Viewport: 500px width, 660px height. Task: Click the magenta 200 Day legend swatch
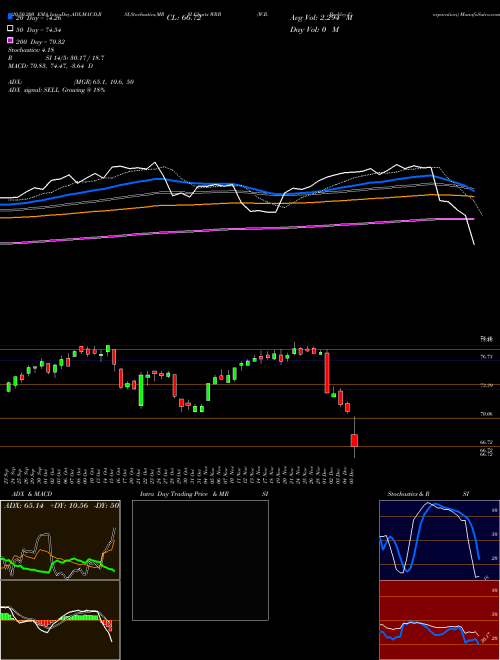click(x=10, y=40)
